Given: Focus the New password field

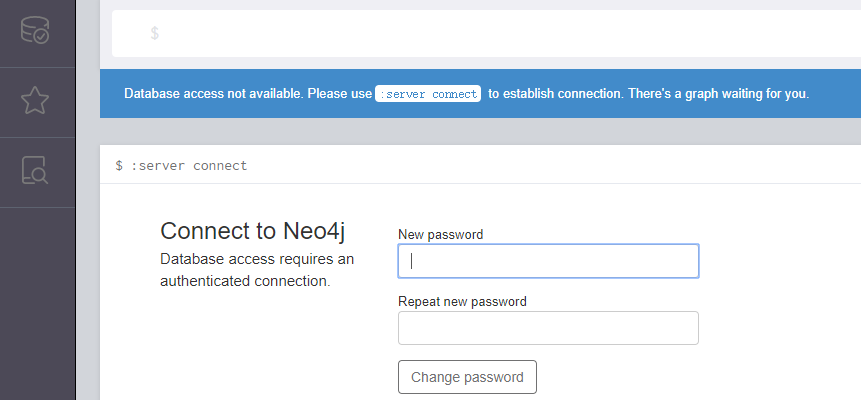Looking at the screenshot, I should coord(548,261).
